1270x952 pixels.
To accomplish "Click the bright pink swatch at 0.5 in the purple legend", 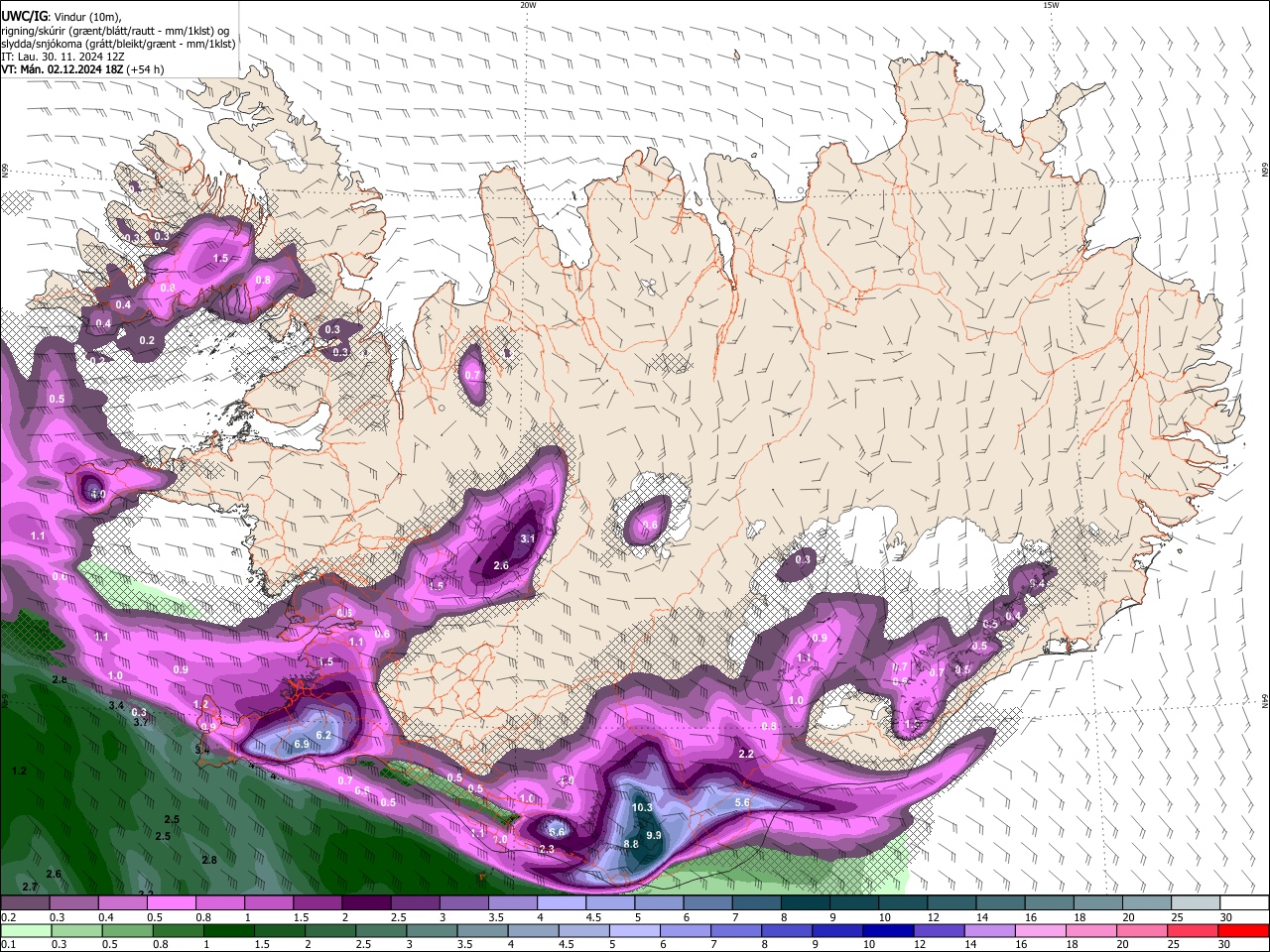I will point(171,903).
